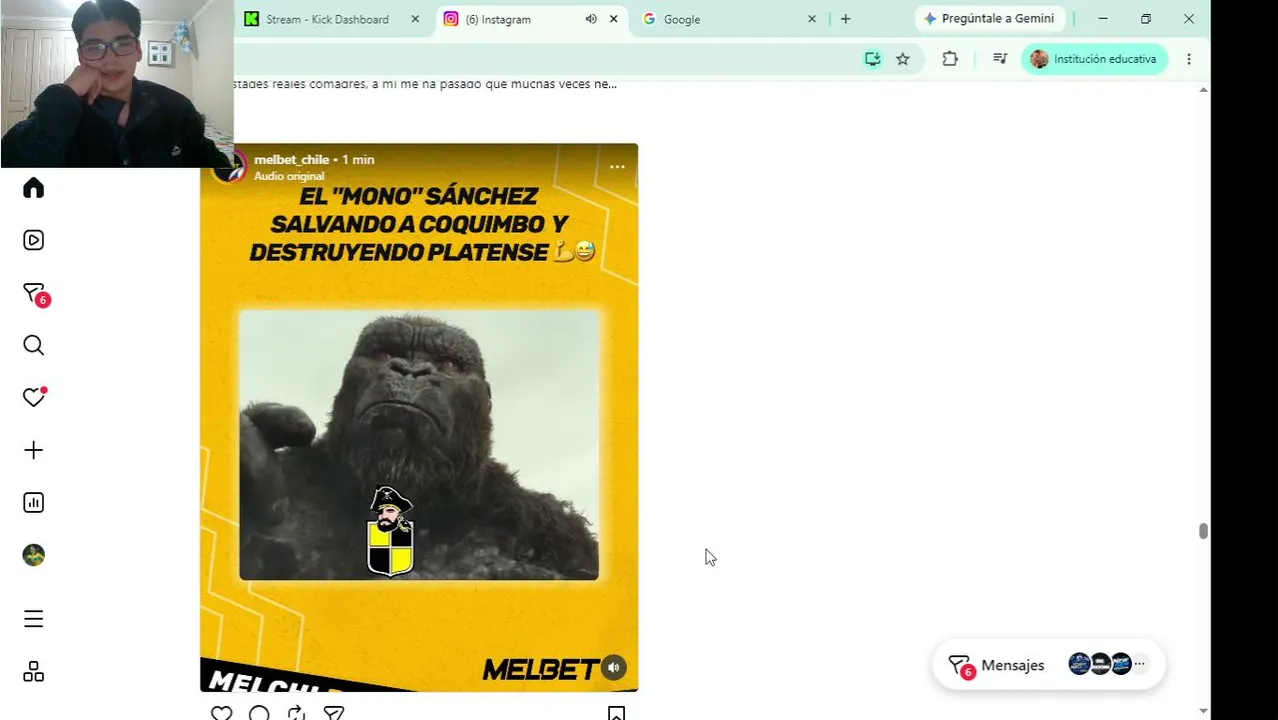Comment on the melbet_chile post
The width and height of the screenshot is (1278, 720).
259,712
